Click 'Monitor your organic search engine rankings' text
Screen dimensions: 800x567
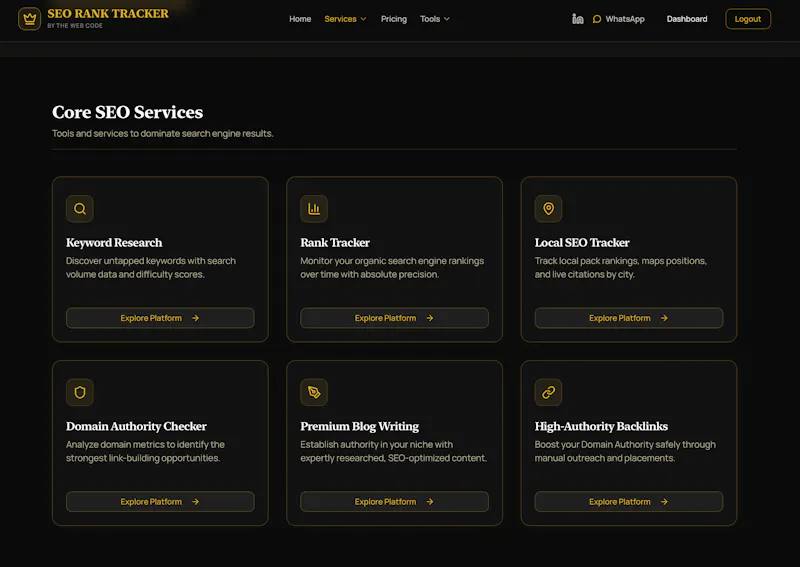pyautogui.click(x=392, y=267)
